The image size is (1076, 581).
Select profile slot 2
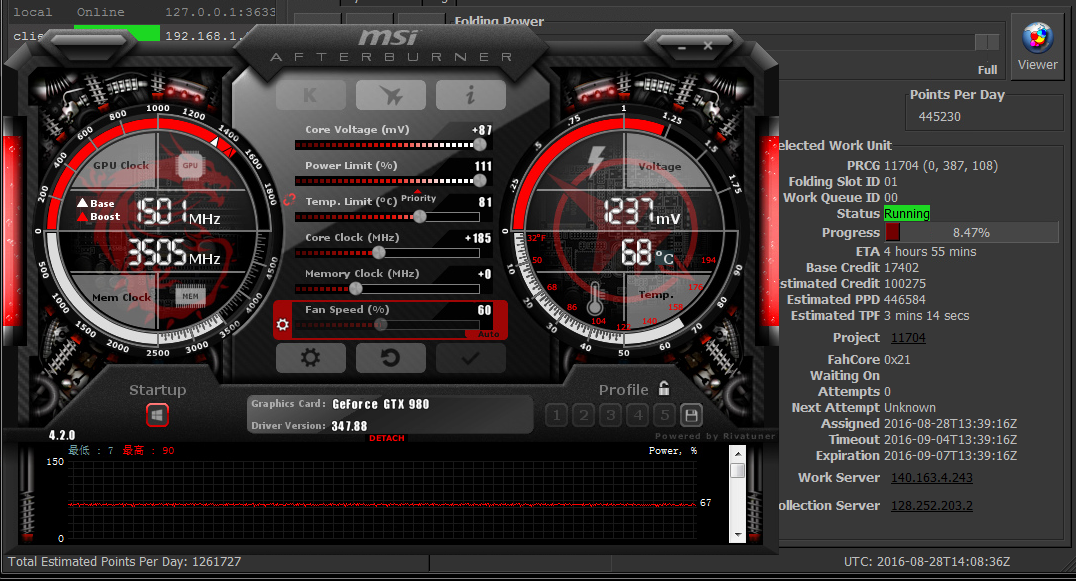[x=584, y=415]
